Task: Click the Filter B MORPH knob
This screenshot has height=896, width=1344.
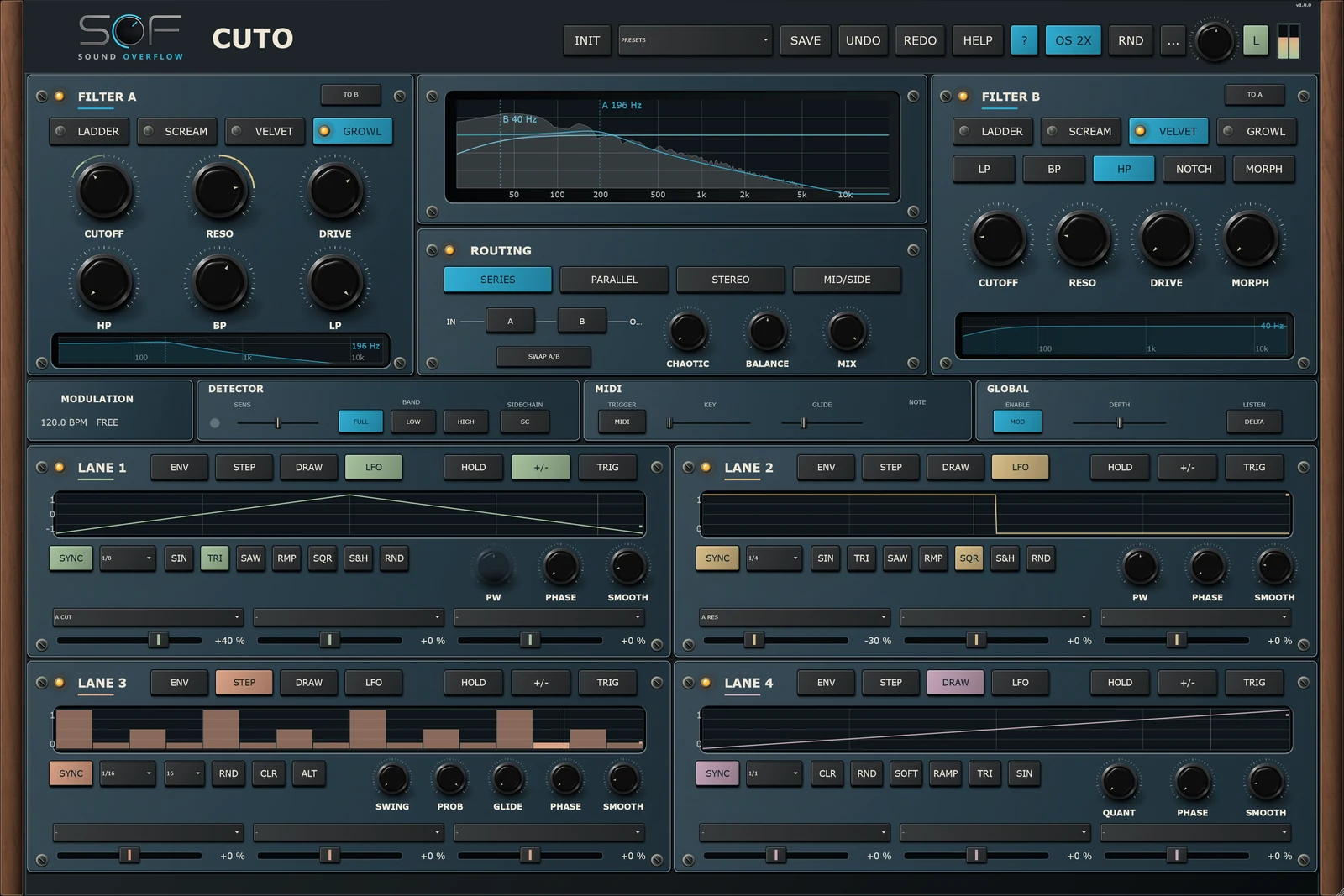Action: click(x=1250, y=238)
